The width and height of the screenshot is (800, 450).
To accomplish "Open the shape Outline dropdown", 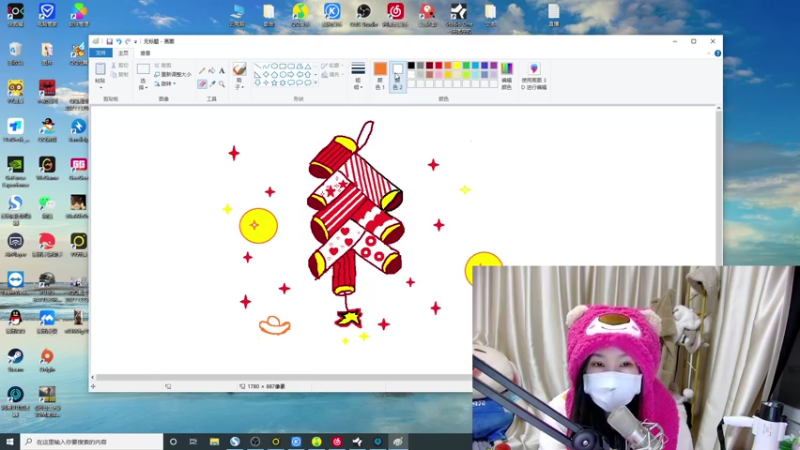I will click(x=332, y=66).
